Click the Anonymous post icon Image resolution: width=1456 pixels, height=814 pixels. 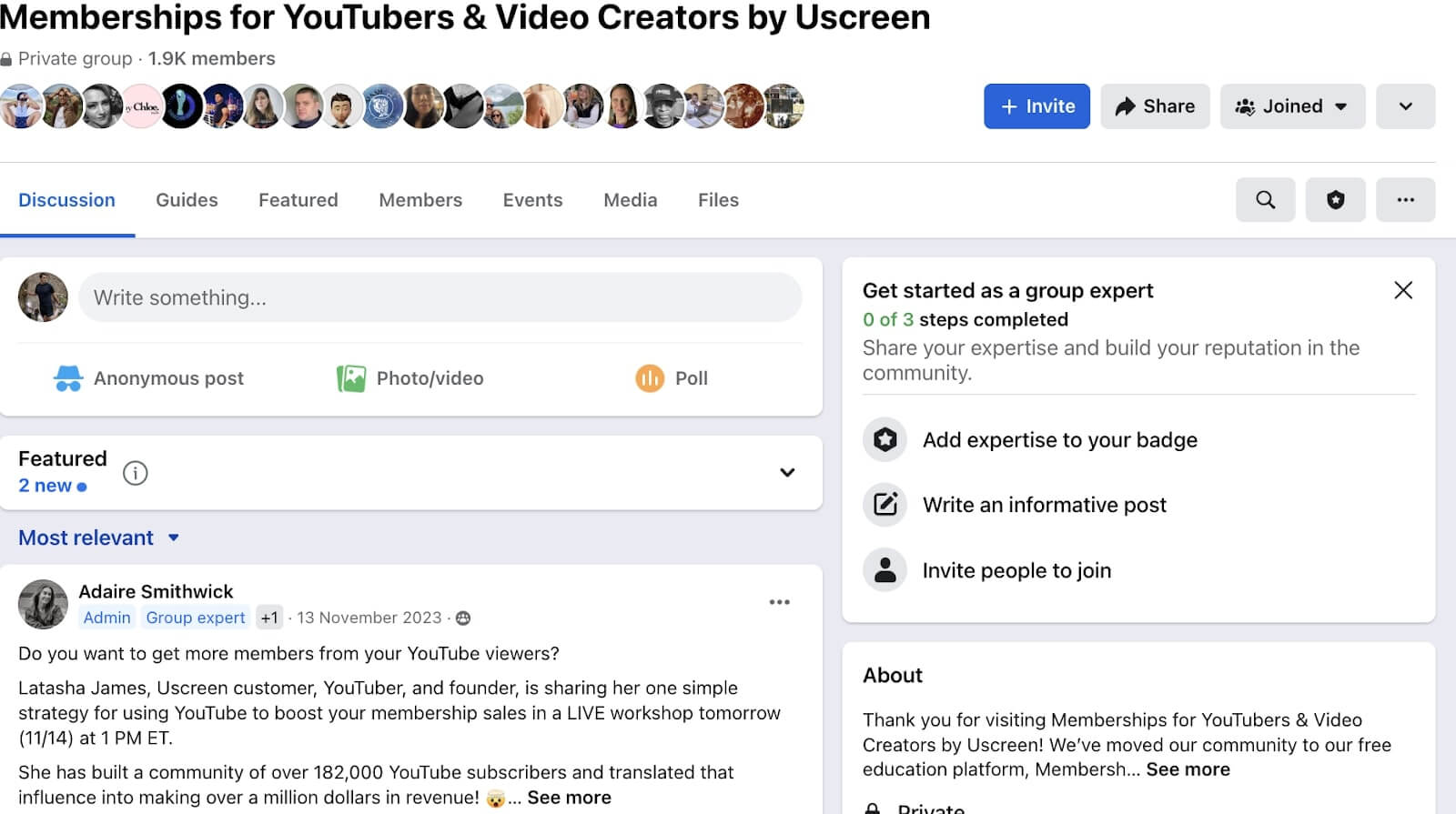68,378
